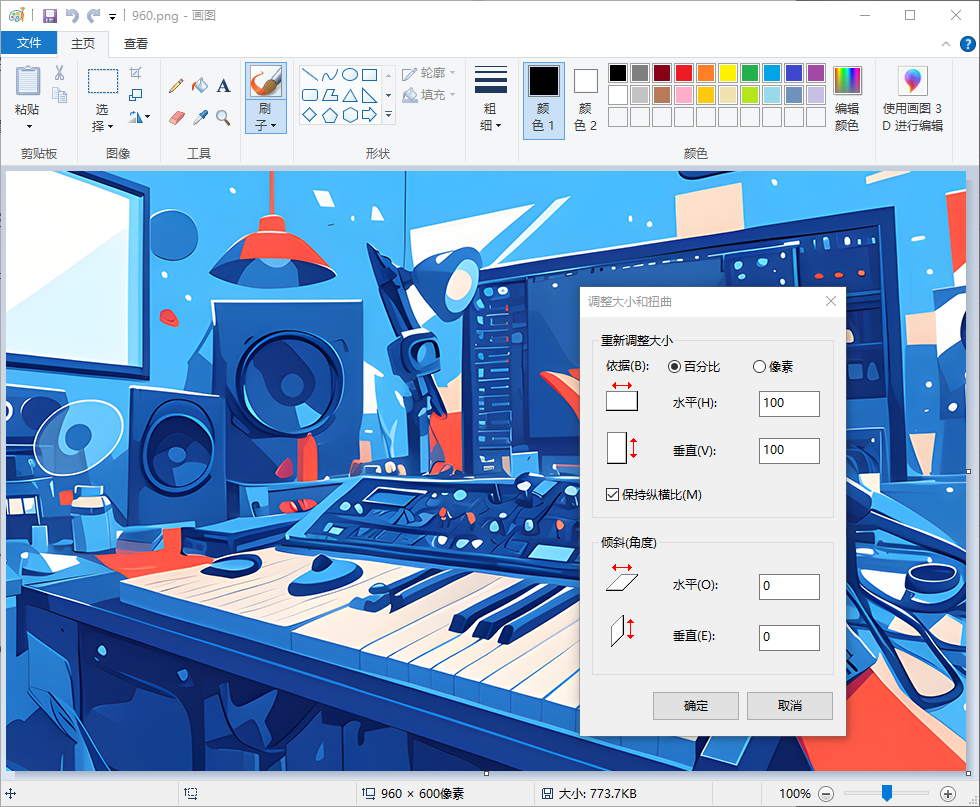The width and height of the screenshot is (980, 807).
Task: Click the 取消 button
Action: tap(789, 706)
